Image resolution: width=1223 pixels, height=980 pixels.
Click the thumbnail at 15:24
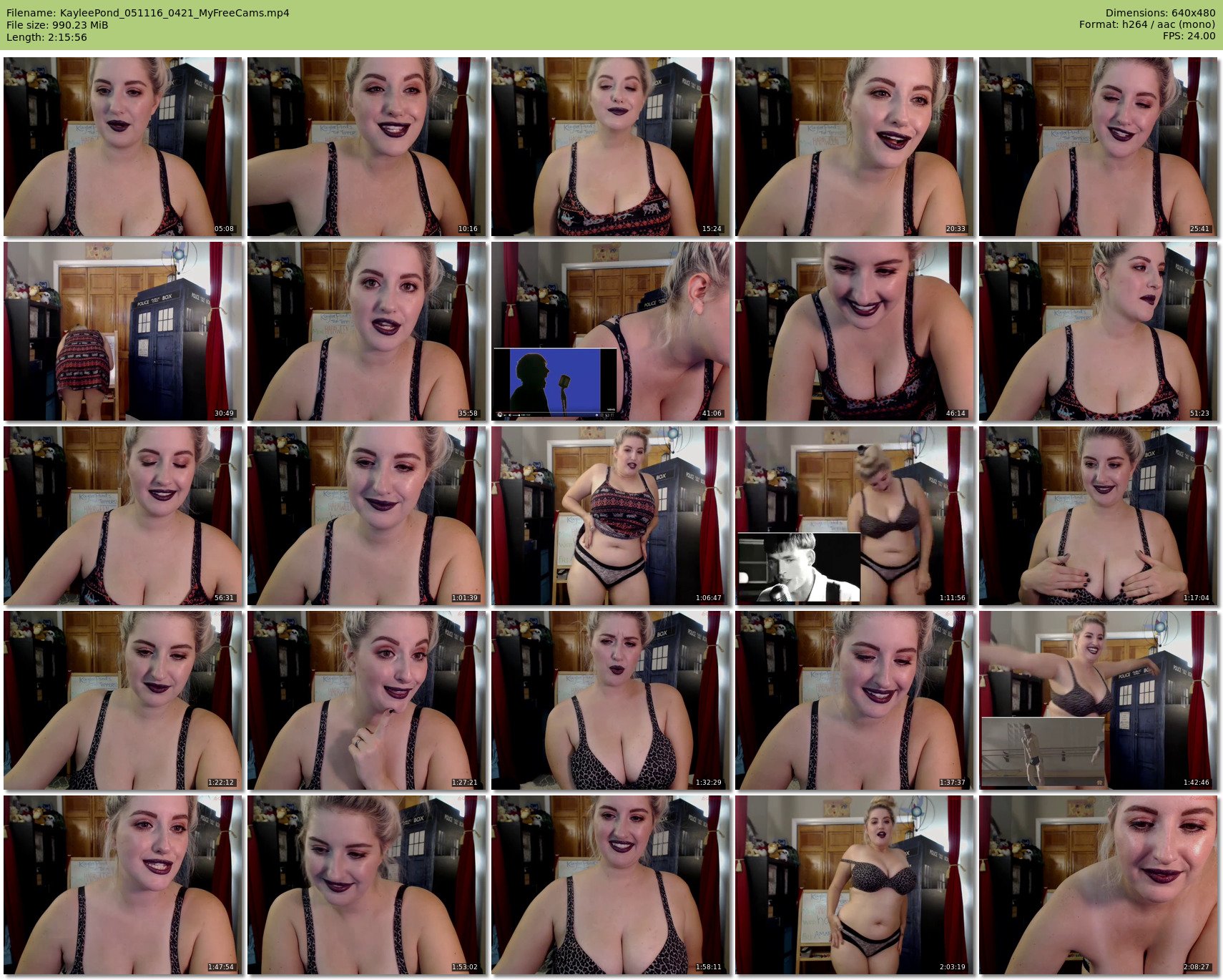tap(611, 147)
